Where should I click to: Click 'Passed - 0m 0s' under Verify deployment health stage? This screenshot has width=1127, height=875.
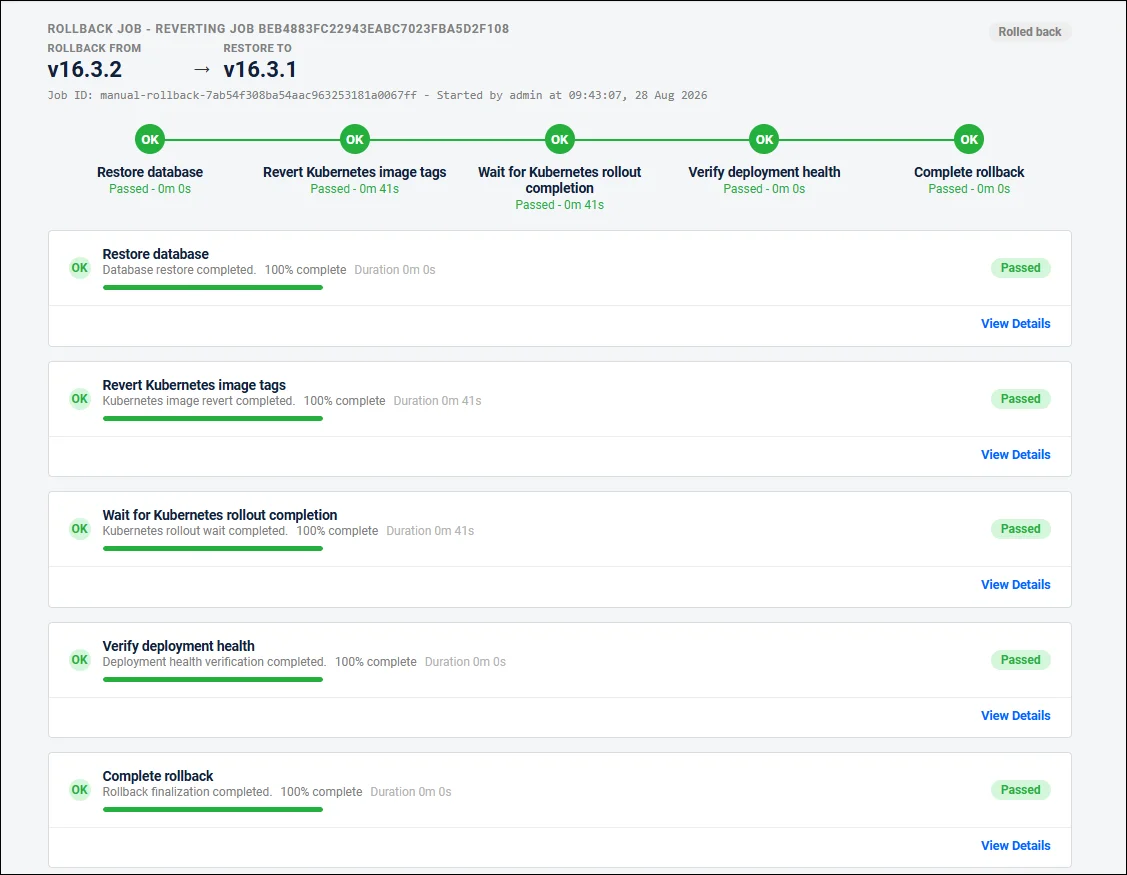point(764,189)
